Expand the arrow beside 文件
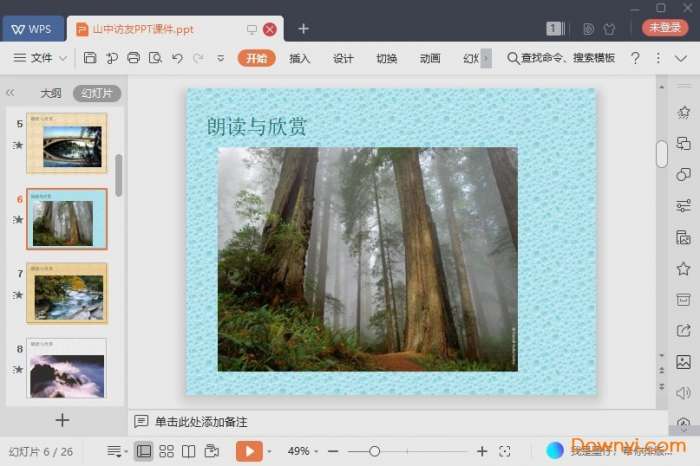 click(x=63, y=58)
